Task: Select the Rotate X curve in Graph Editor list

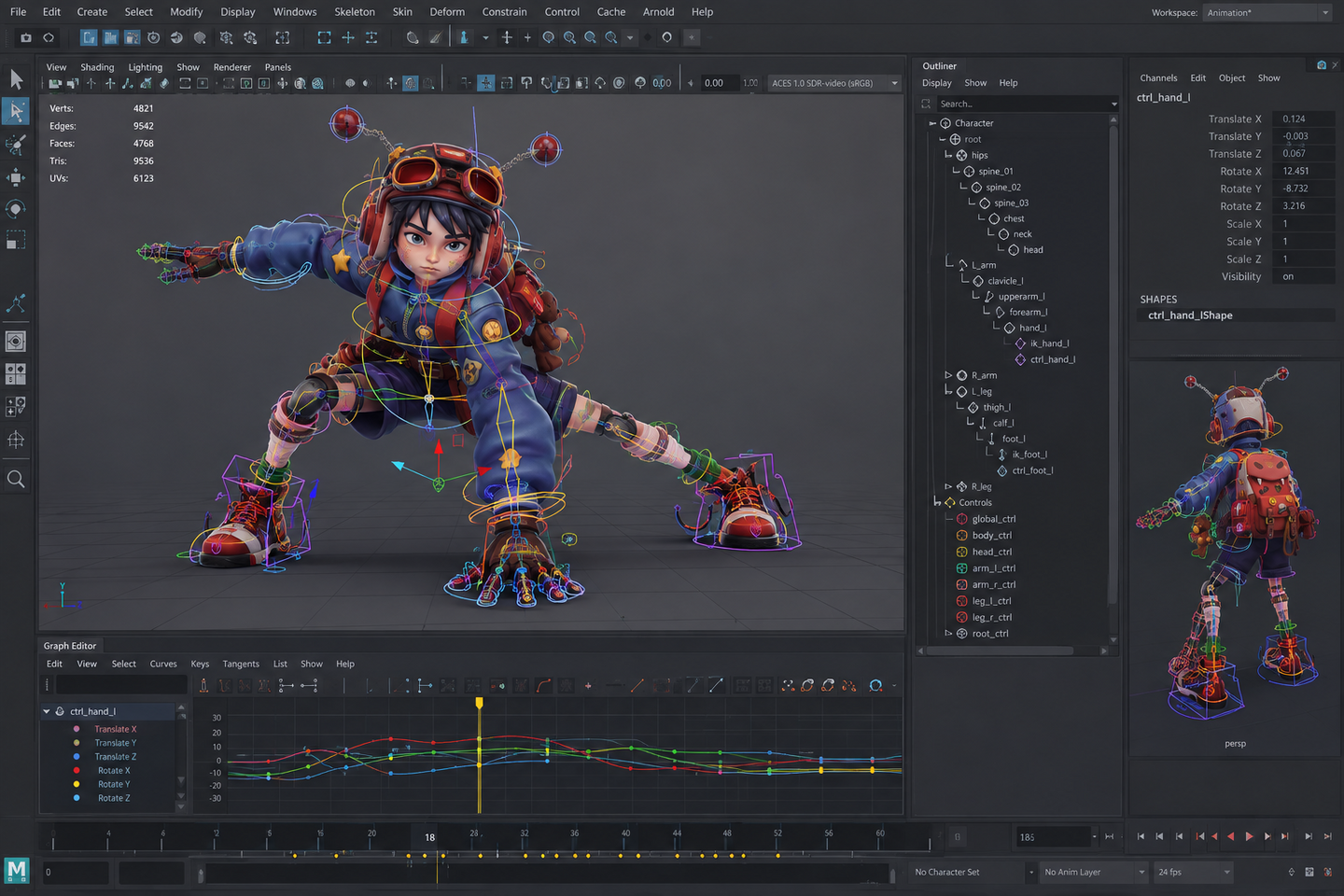Action: pyautogui.click(x=114, y=771)
